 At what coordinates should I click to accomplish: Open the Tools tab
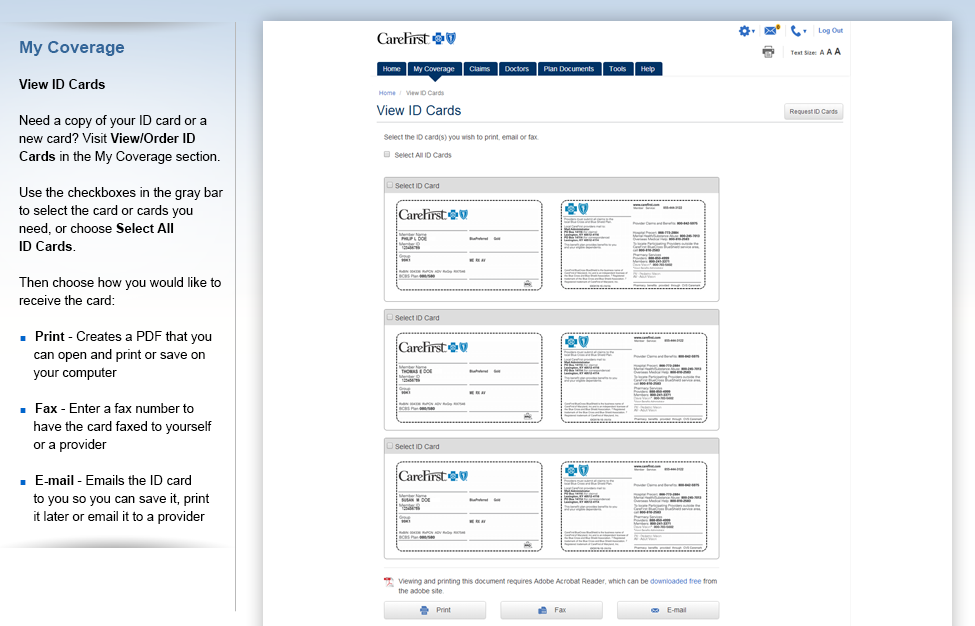click(x=617, y=69)
